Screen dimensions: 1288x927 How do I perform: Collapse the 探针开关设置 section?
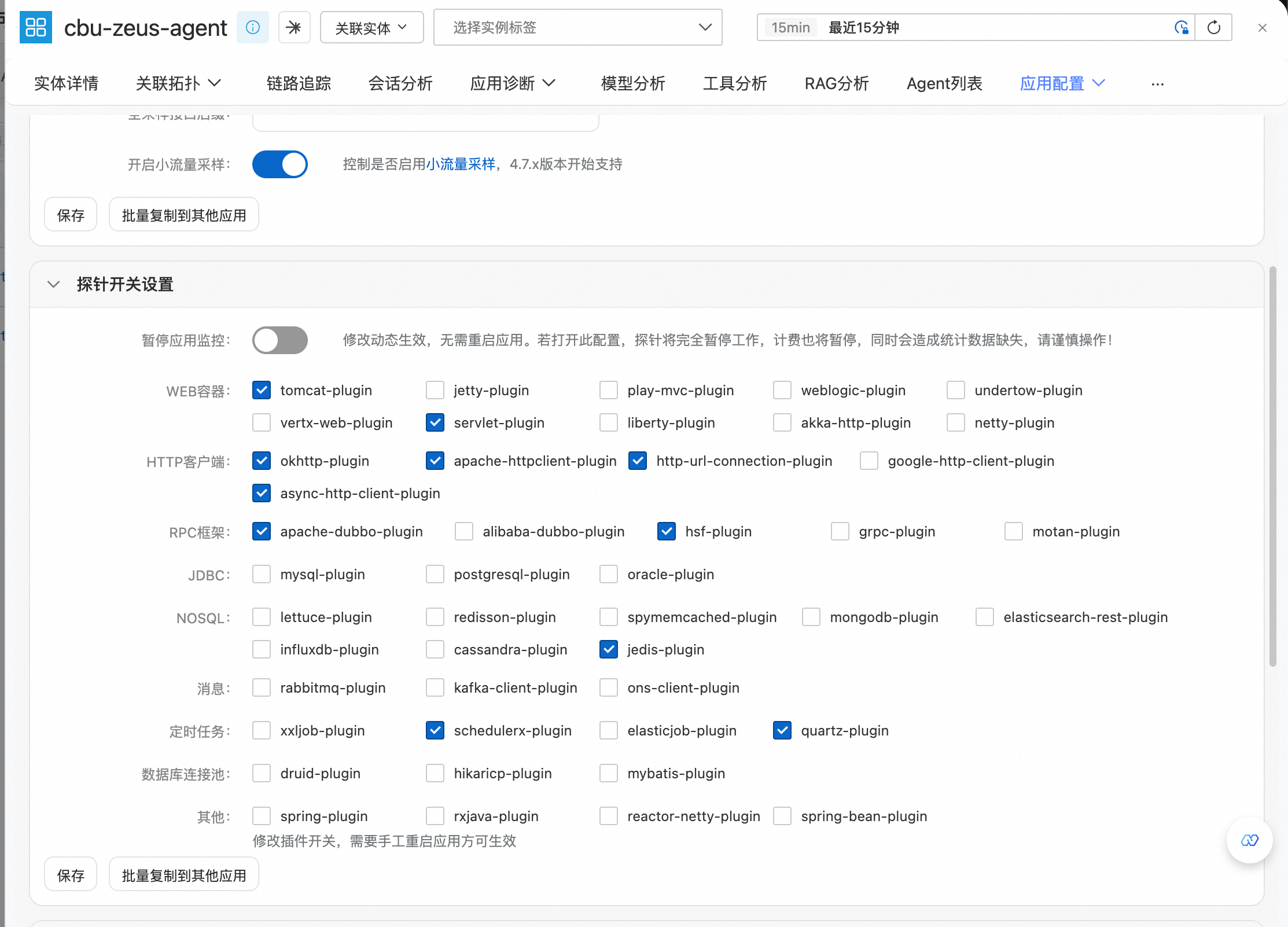(53, 284)
